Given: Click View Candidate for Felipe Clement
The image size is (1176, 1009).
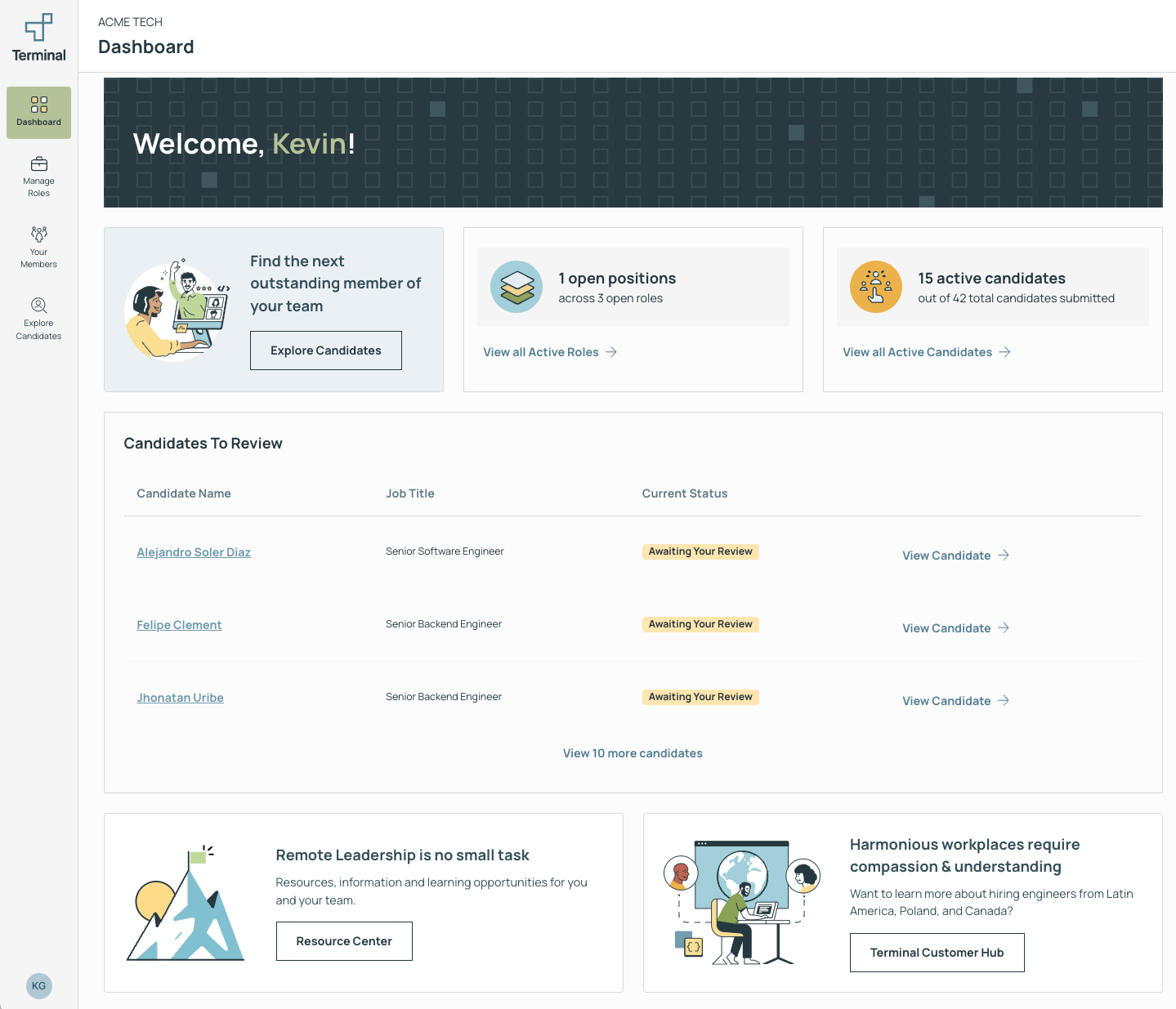Looking at the screenshot, I should click(x=946, y=627).
